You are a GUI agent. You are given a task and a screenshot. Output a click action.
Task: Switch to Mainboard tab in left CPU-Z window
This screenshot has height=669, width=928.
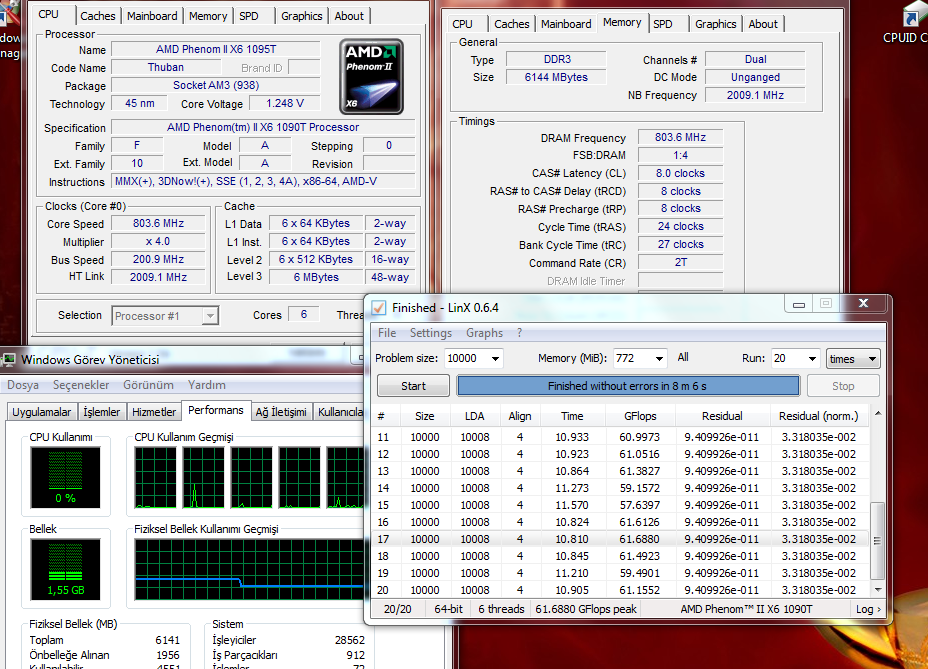pyautogui.click(x=152, y=16)
